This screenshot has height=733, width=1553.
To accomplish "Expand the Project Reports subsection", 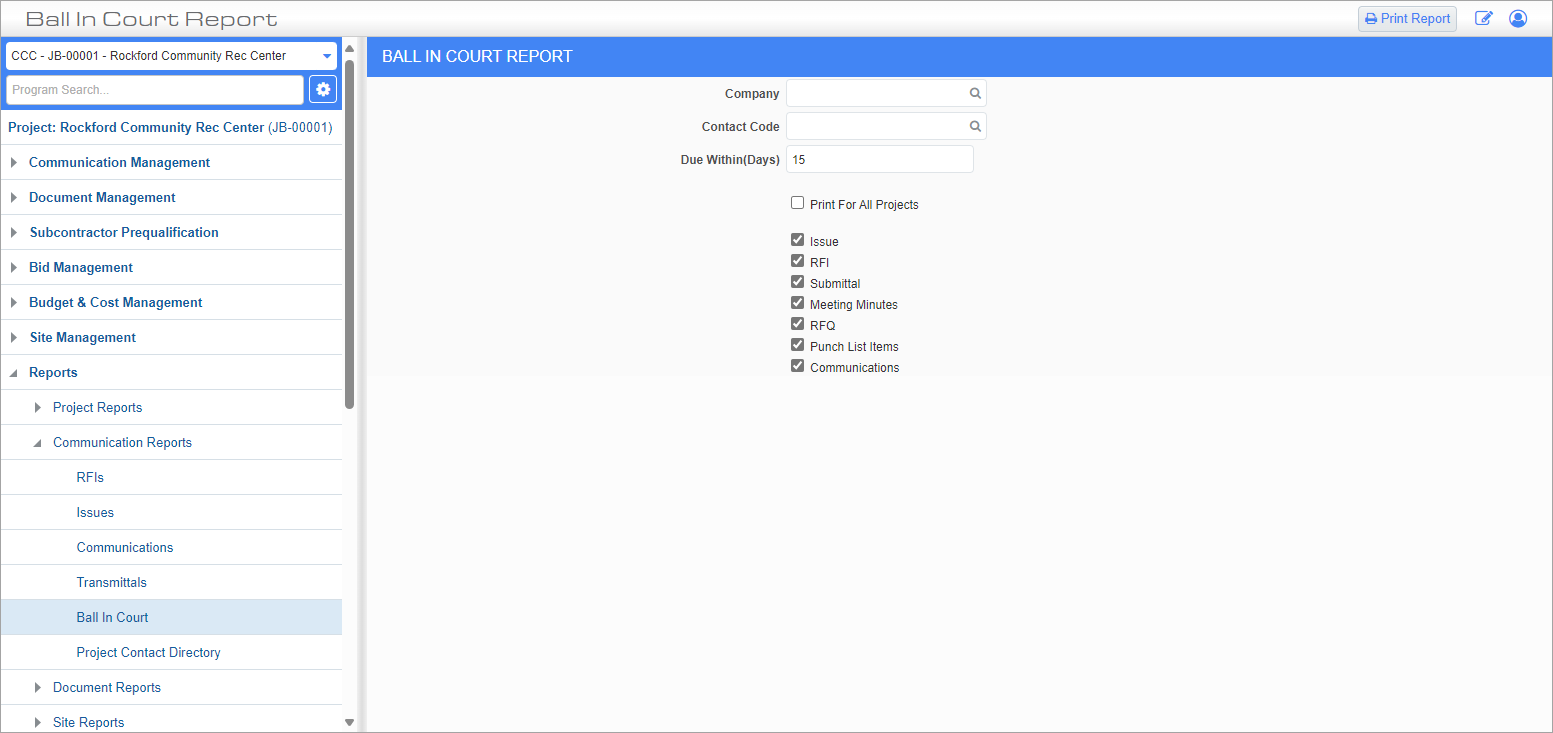I will pyautogui.click(x=97, y=407).
